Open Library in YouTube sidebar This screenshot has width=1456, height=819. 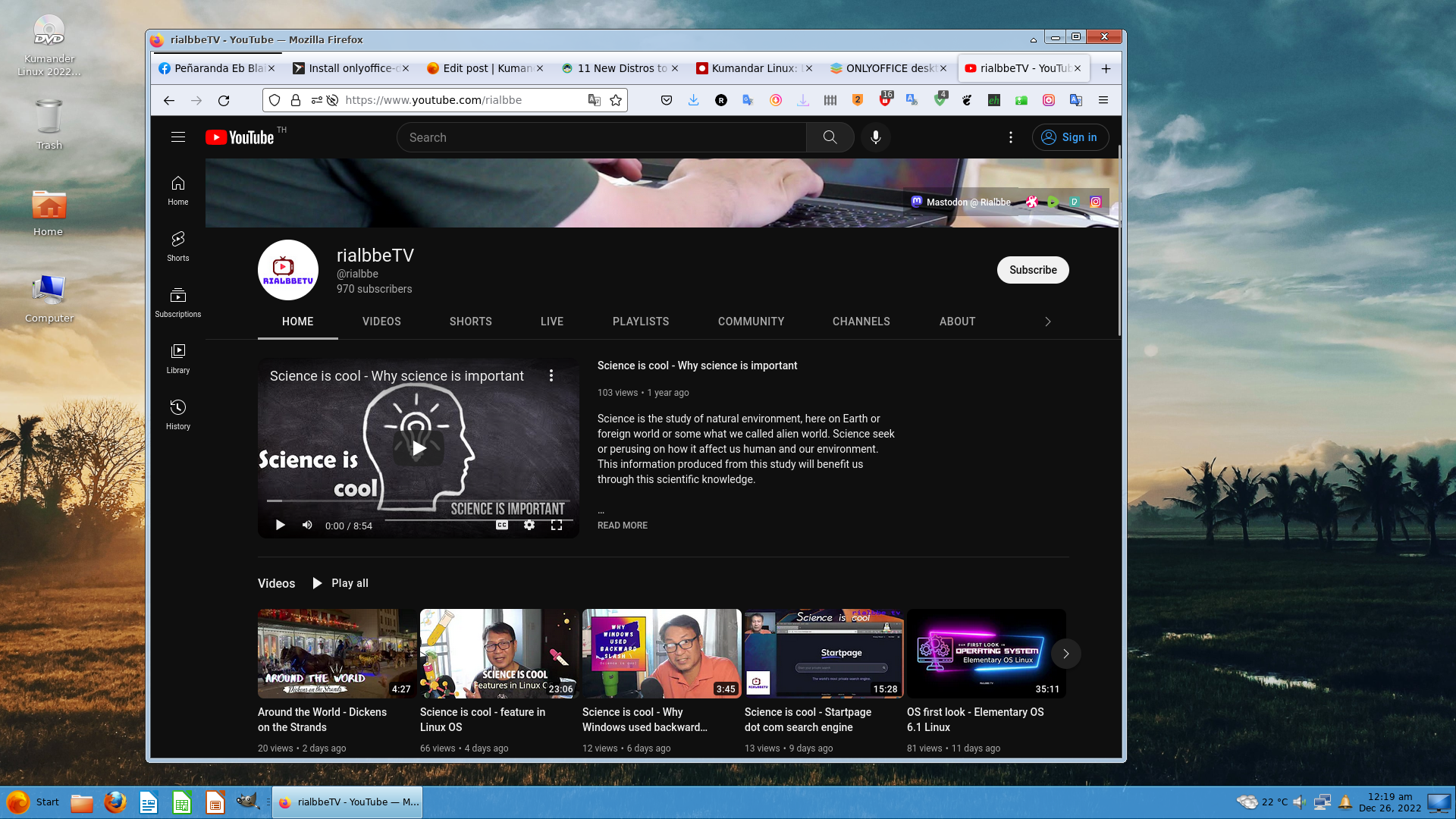[178, 359]
